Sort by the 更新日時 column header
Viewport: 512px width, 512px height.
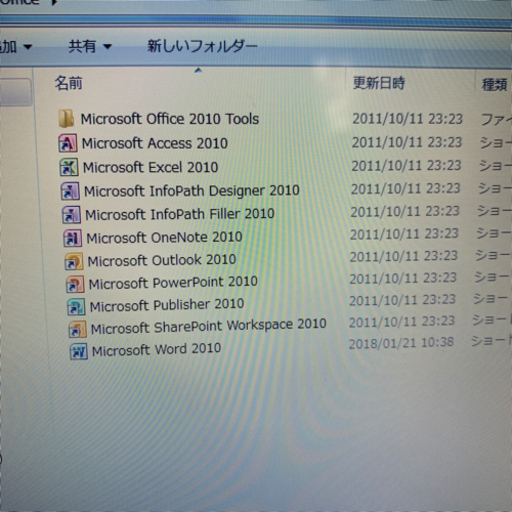379,83
